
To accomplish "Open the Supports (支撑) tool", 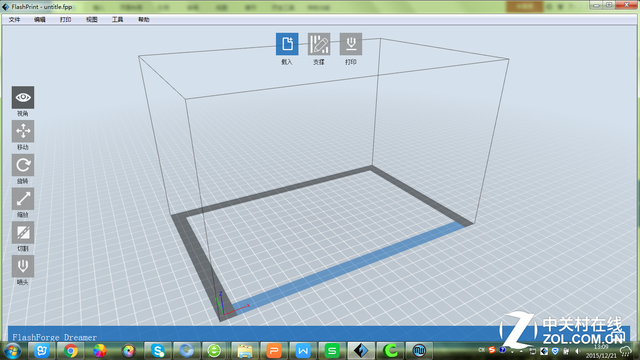I will 319,44.
